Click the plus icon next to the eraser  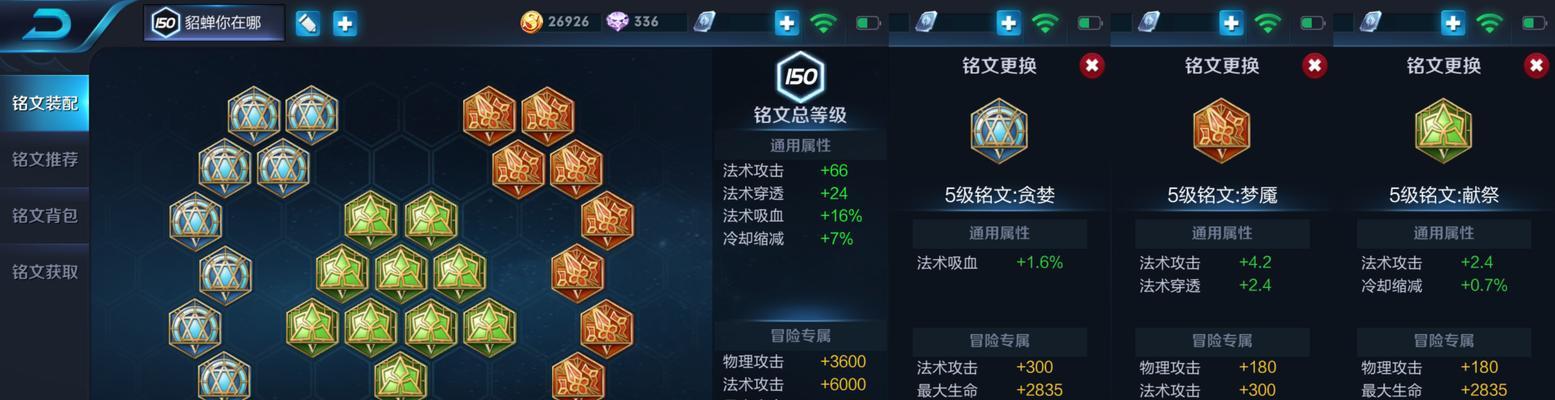click(x=344, y=23)
